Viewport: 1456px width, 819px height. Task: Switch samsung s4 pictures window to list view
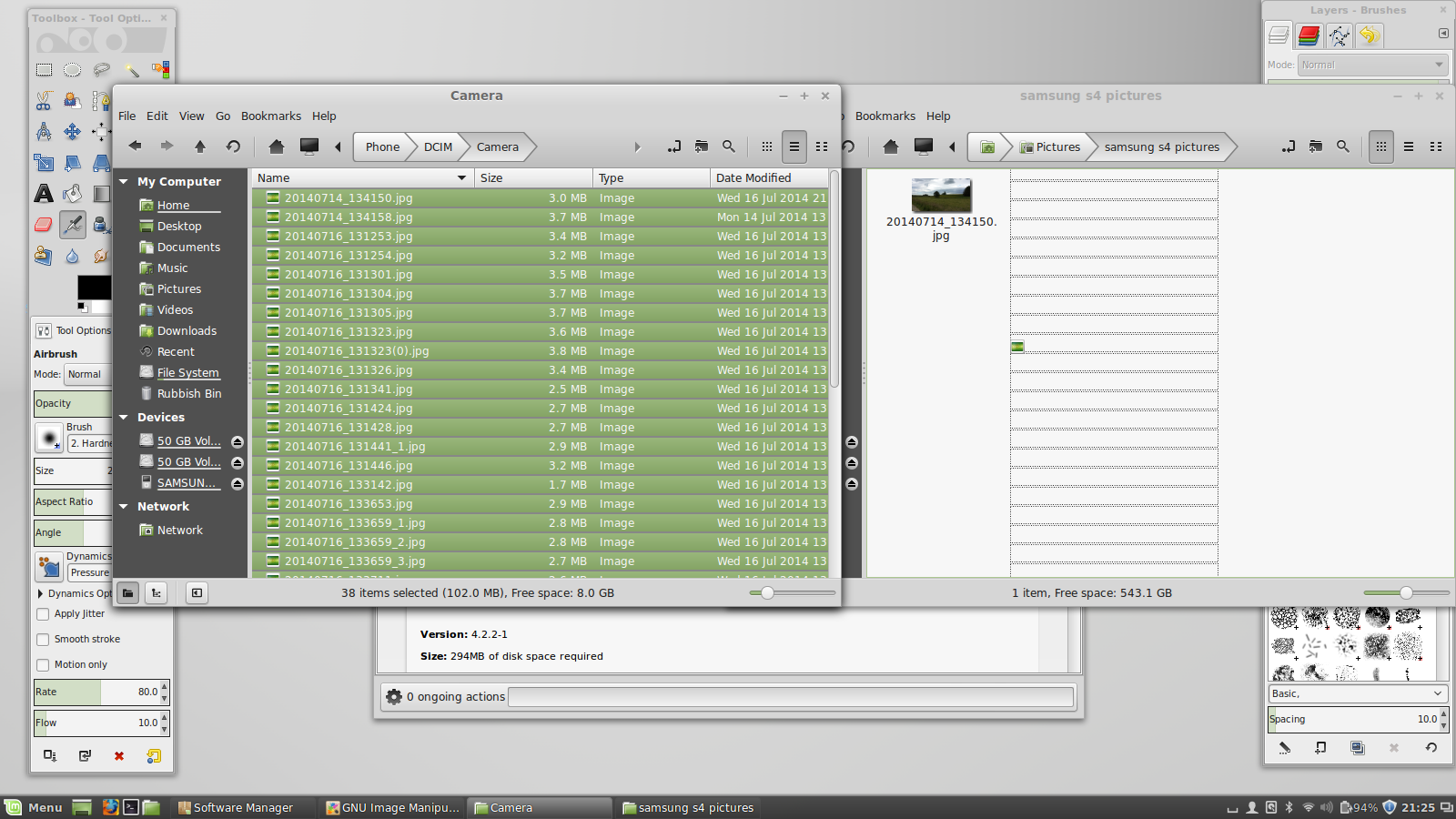[1409, 147]
